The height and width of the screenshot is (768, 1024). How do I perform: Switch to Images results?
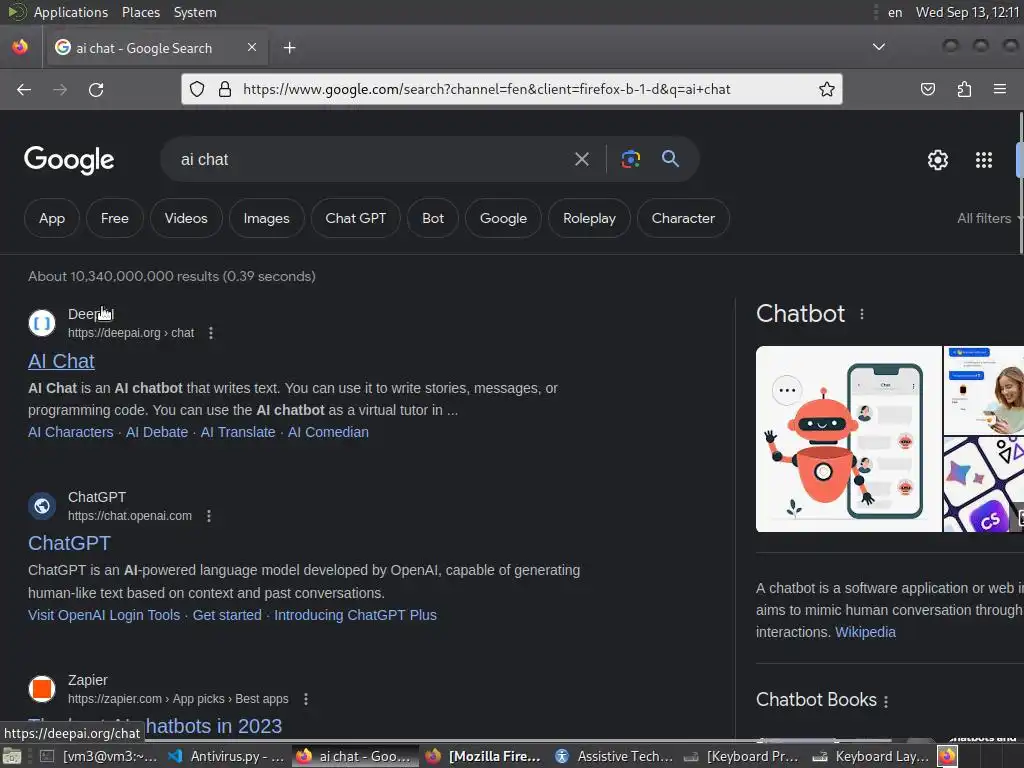point(266,218)
